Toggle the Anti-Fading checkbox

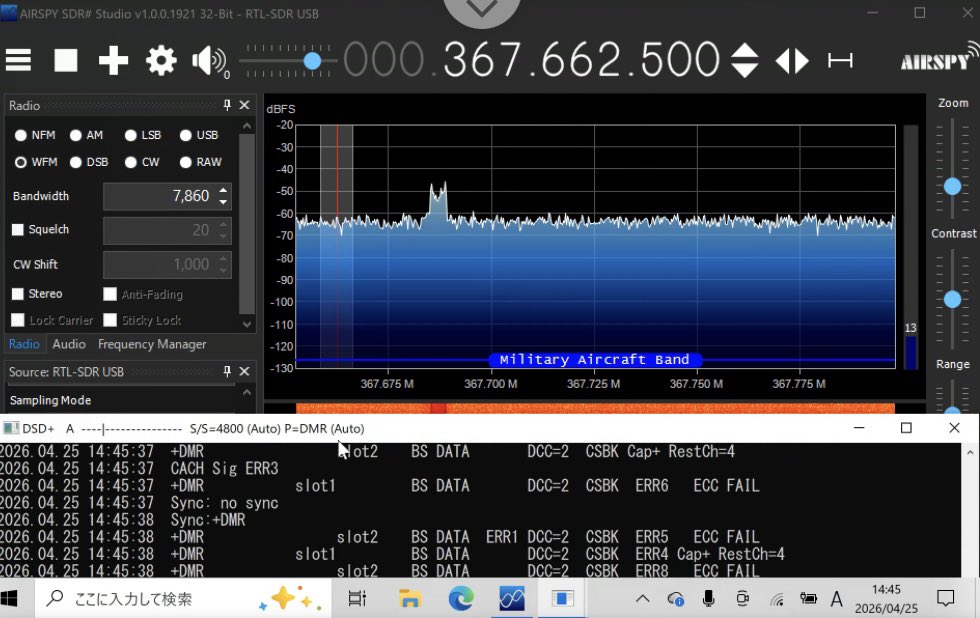pyautogui.click(x=110, y=294)
